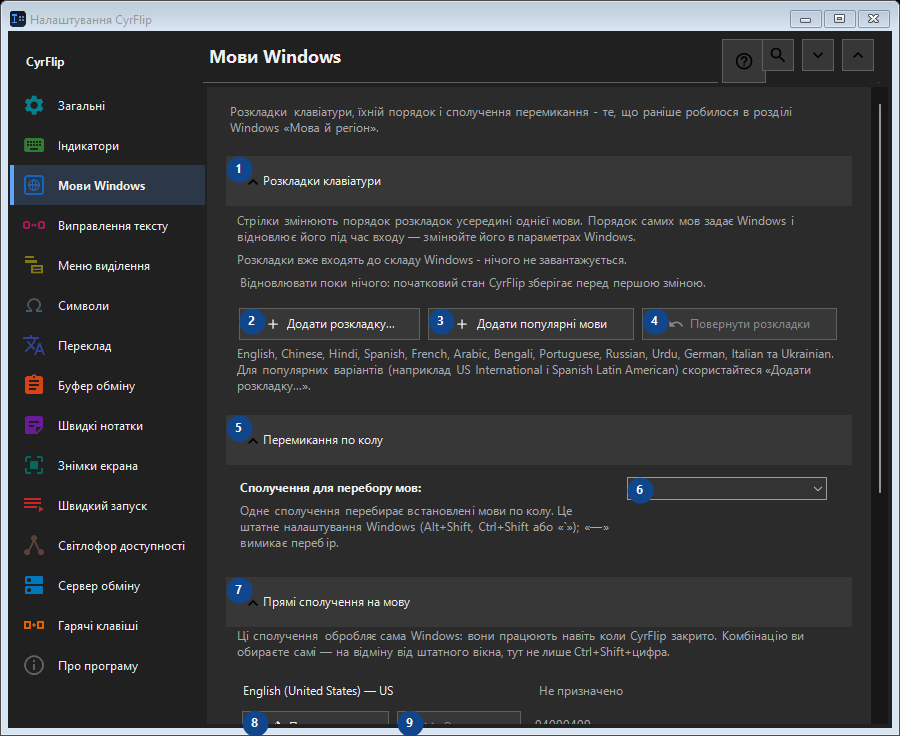Open the search magnifier in the header
The height and width of the screenshot is (736, 900).
pyautogui.click(x=778, y=55)
